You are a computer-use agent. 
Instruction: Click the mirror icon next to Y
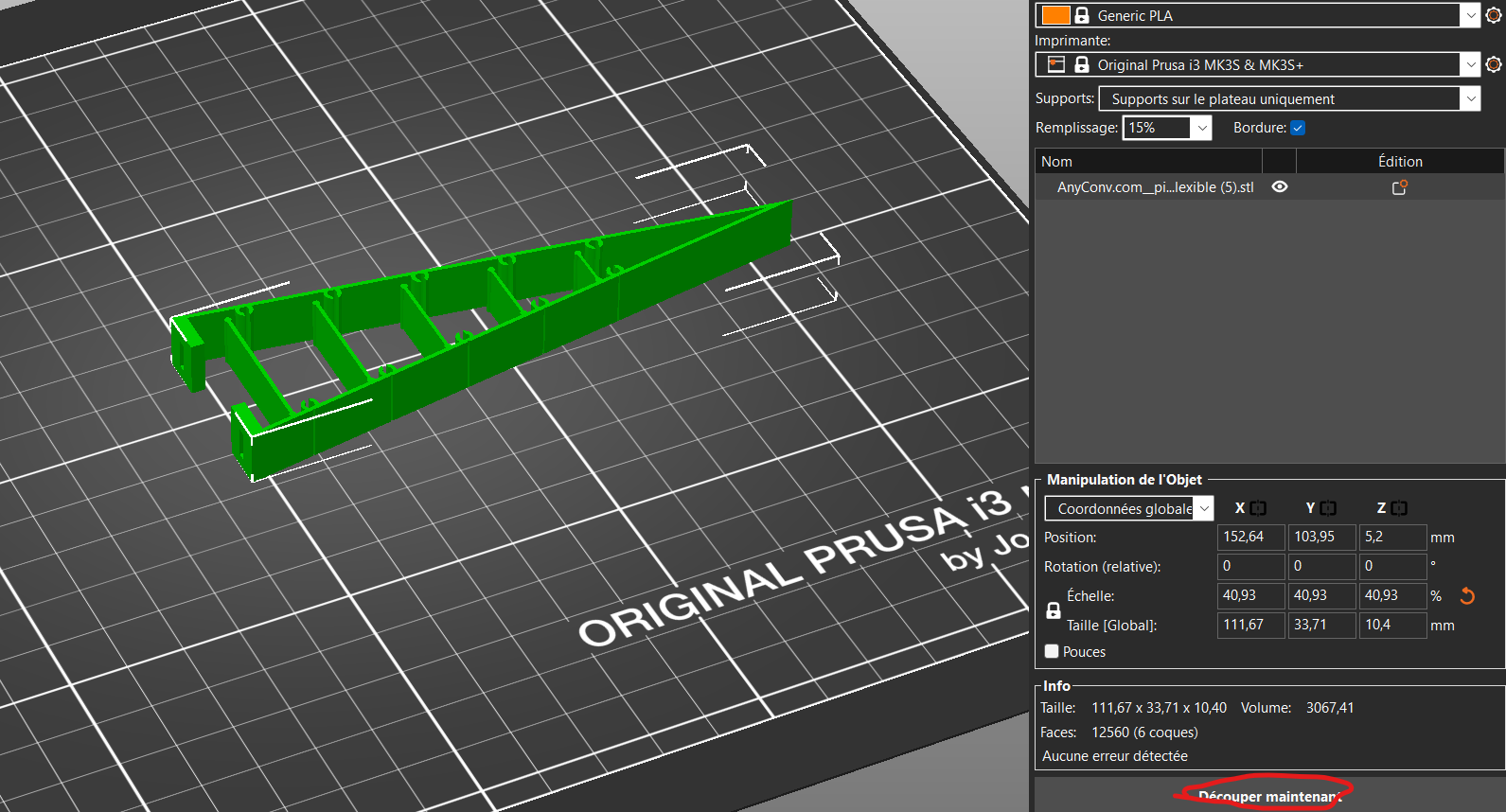1328,508
